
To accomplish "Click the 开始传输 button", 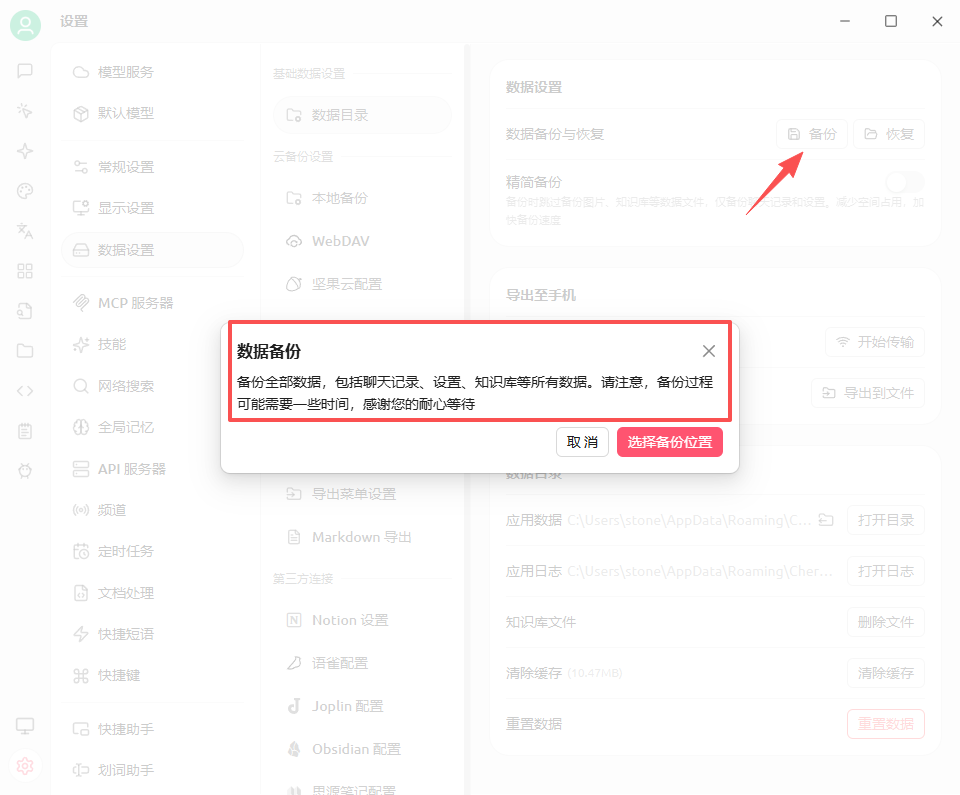I will 875,342.
